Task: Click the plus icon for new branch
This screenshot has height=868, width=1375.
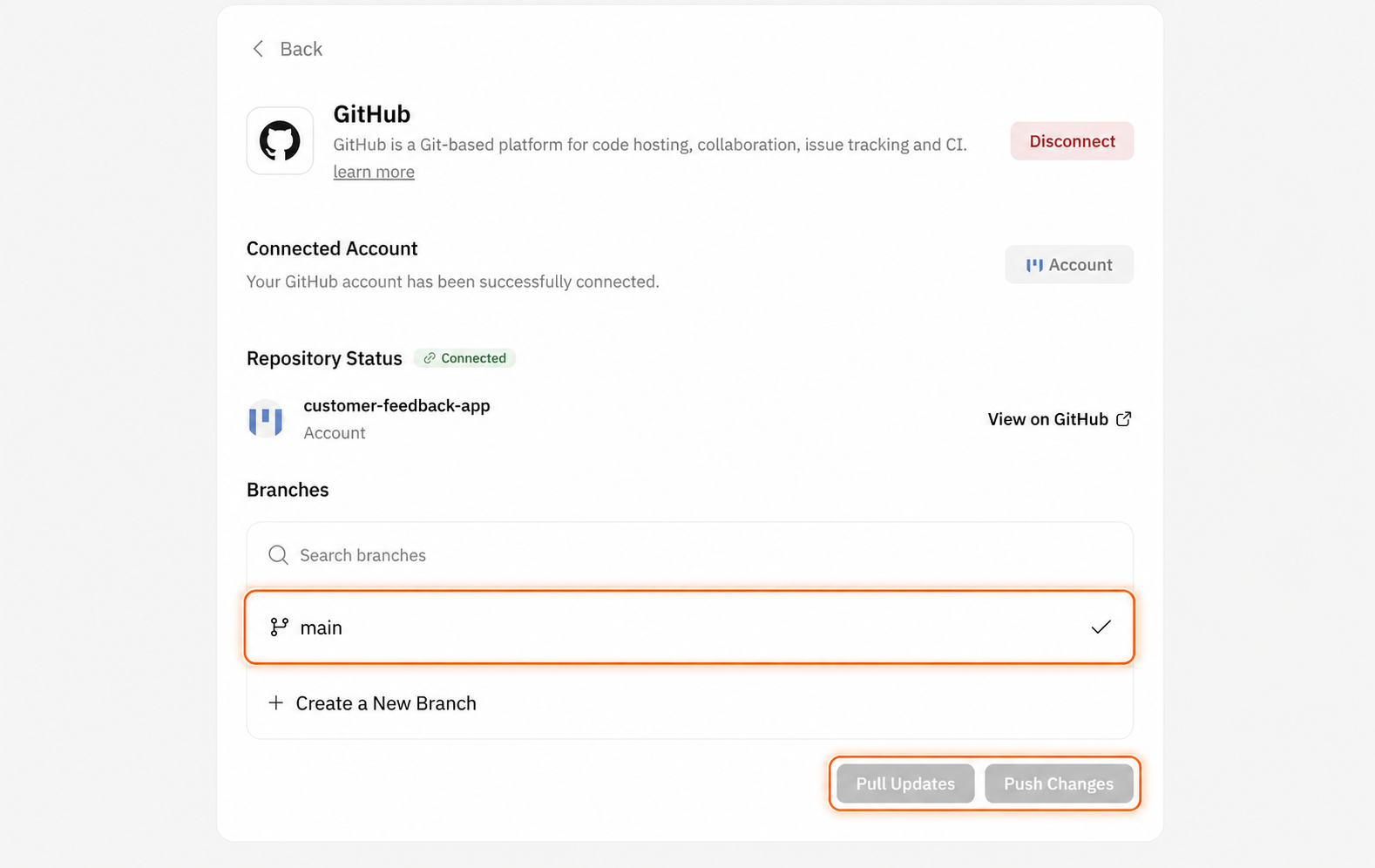Action: [275, 702]
